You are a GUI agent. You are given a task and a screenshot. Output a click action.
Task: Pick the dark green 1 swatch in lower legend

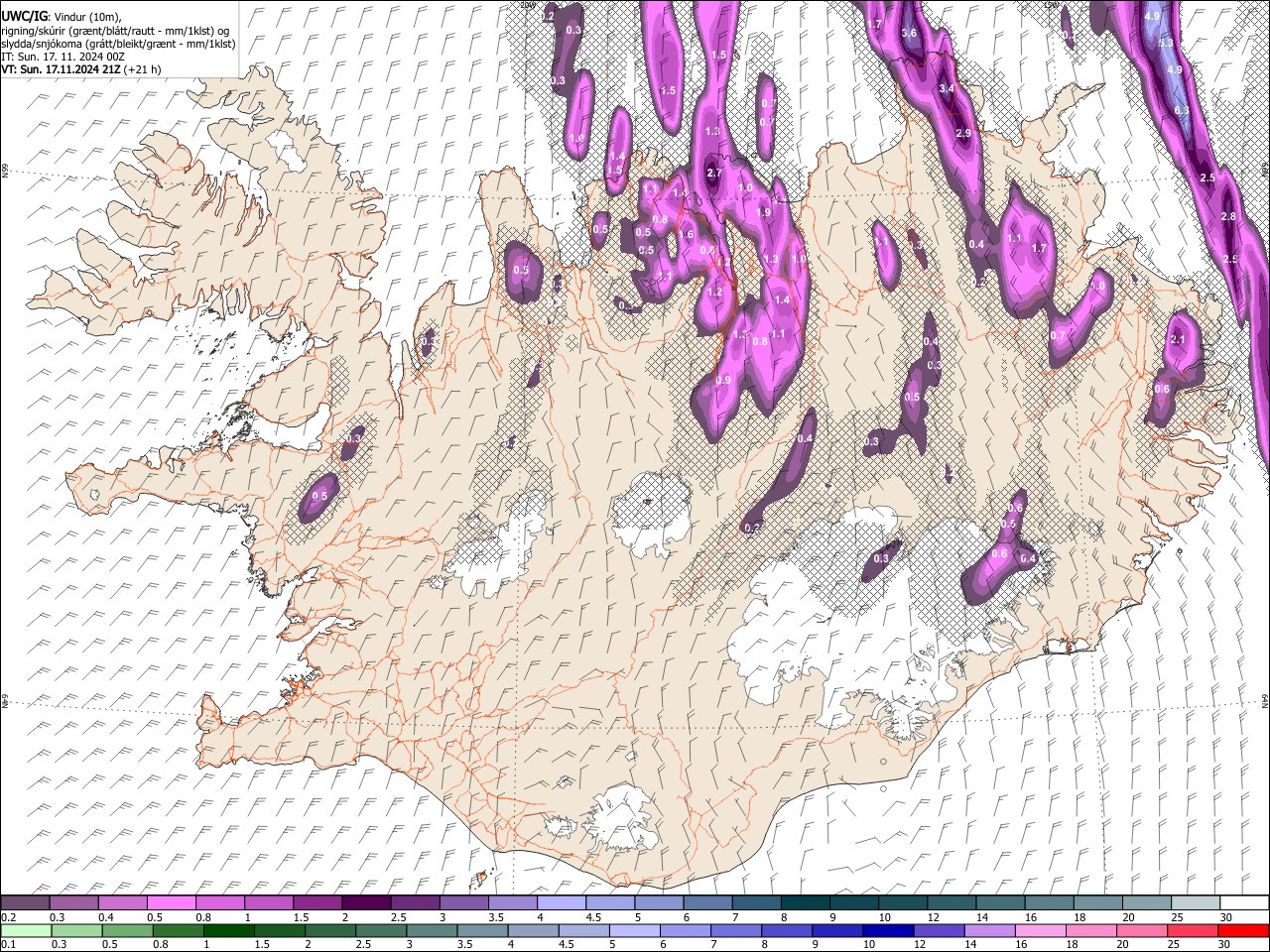coord(228,930)
